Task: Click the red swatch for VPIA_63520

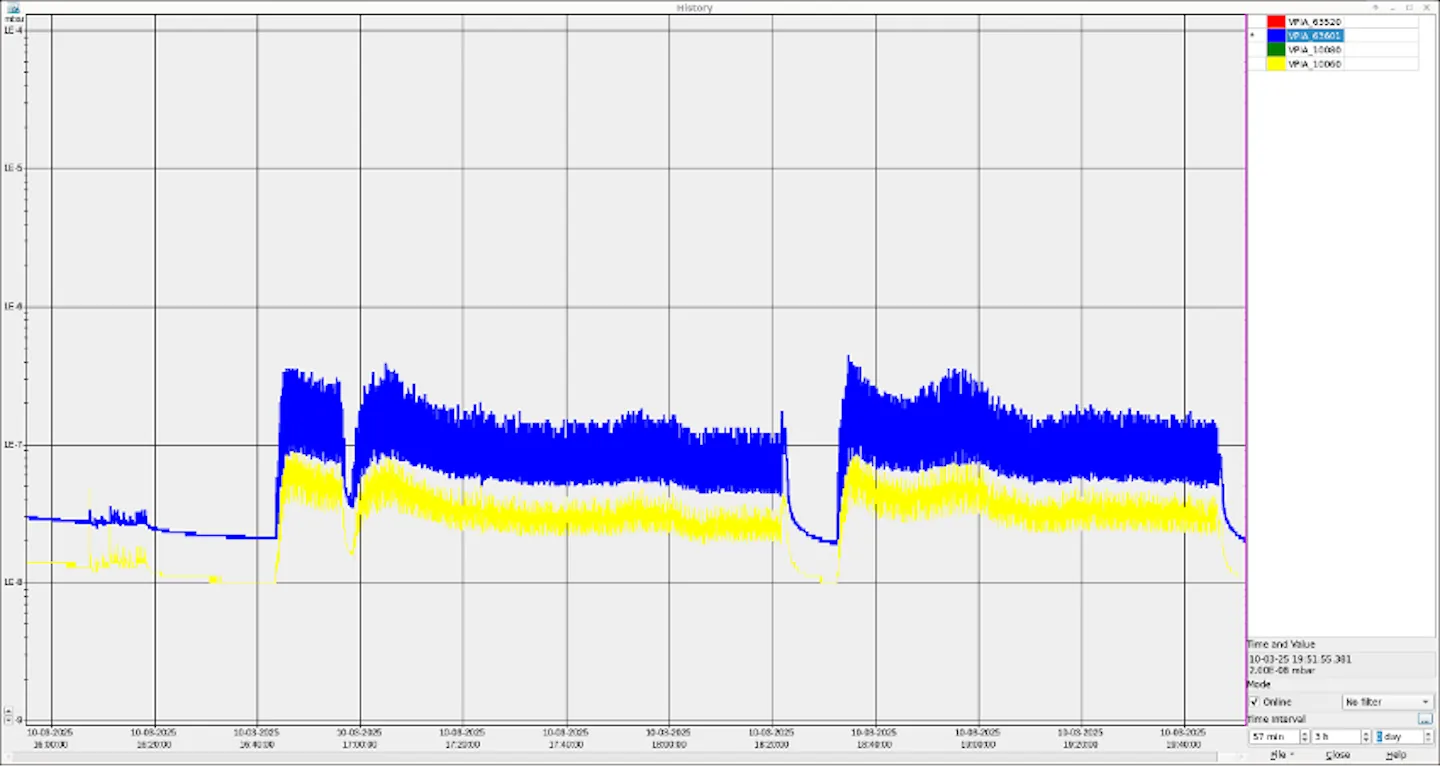Action: 1276,21
